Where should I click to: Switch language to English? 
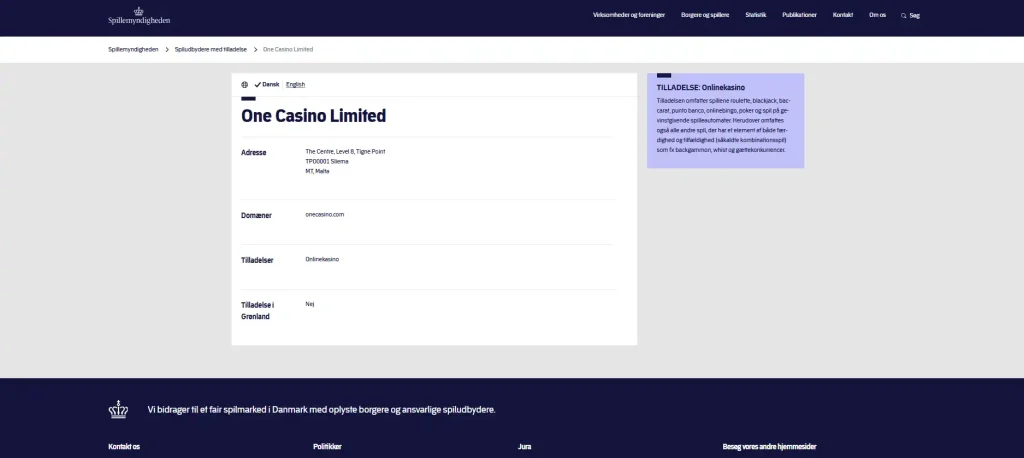295,84
